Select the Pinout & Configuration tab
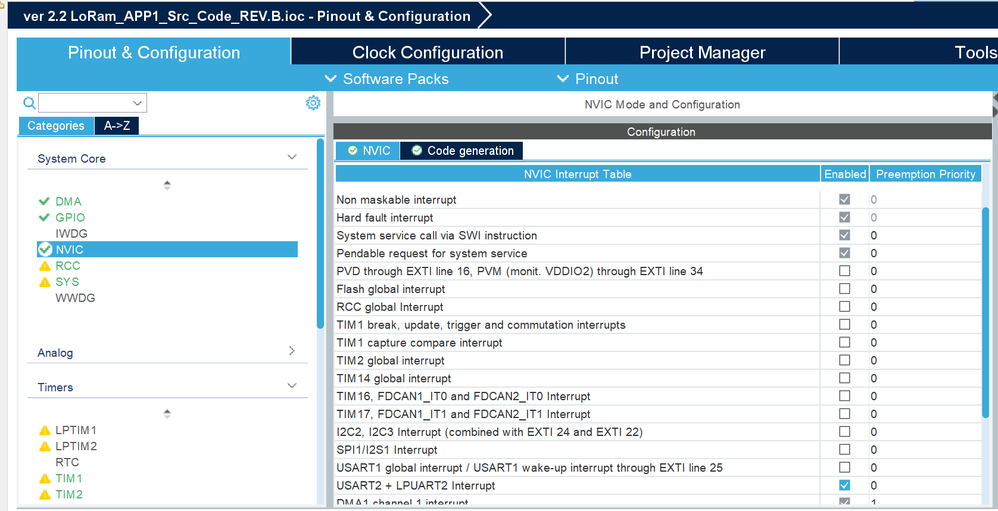The width and height of the screenshot is (998, 511). (153, 52)
